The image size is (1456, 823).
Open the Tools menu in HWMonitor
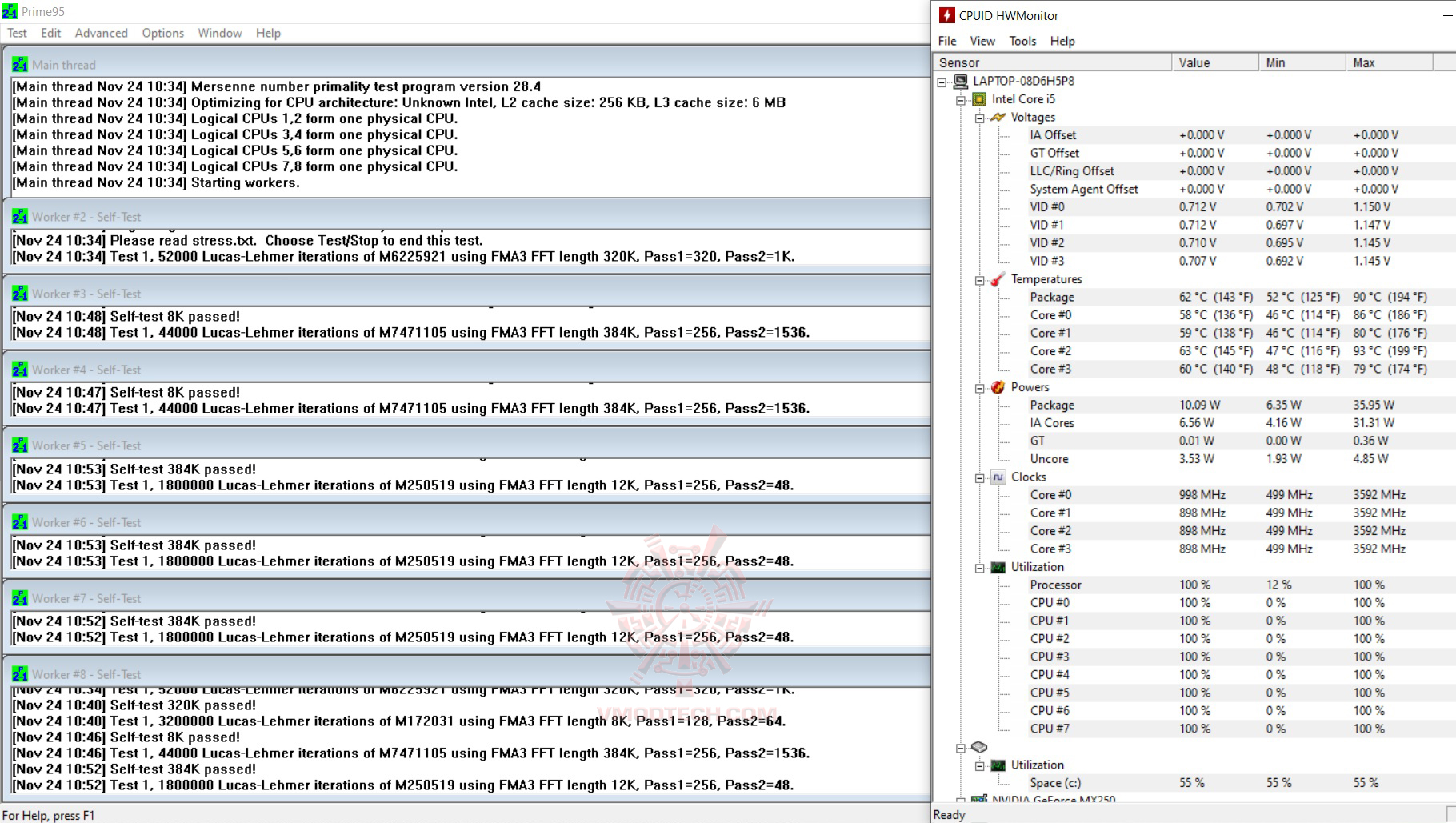(1022, 41)
